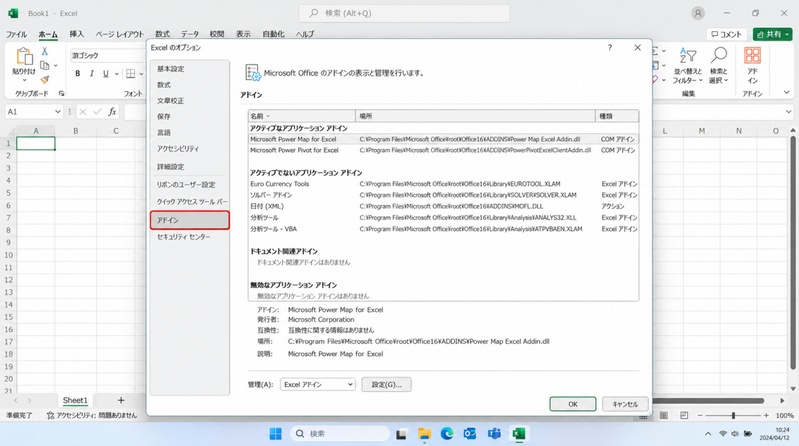Click the Add-ins ribbon icon
The height and width of the screenshot is (446, 799).
coord(752,55)
